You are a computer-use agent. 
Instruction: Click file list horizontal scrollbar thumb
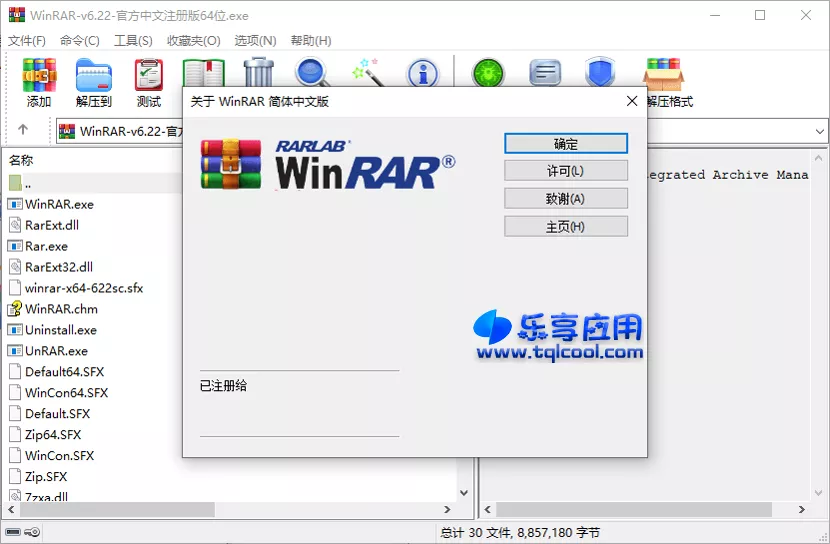(117, 510)
